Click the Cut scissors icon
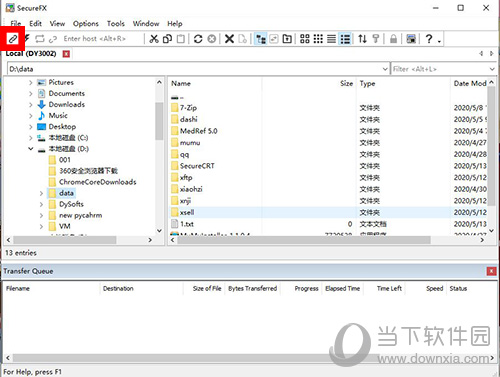The height and width of the screenshot is (377, 500). [x=154, y=39]
